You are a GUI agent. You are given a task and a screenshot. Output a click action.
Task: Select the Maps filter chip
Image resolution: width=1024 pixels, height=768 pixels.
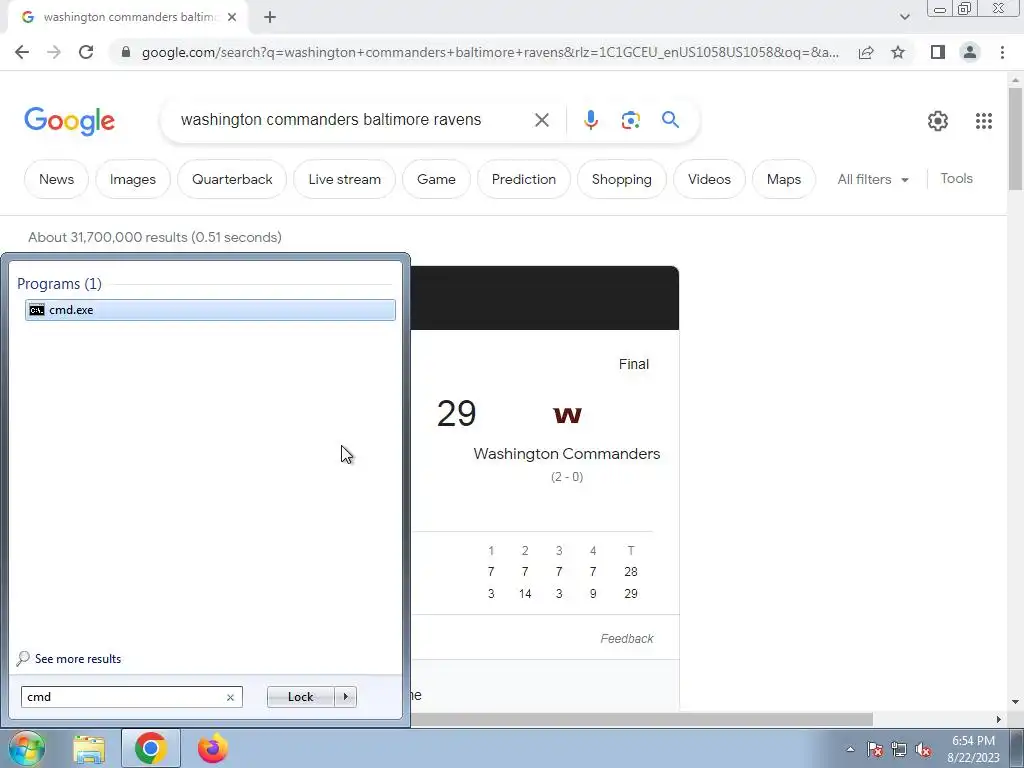coord(784,180)
